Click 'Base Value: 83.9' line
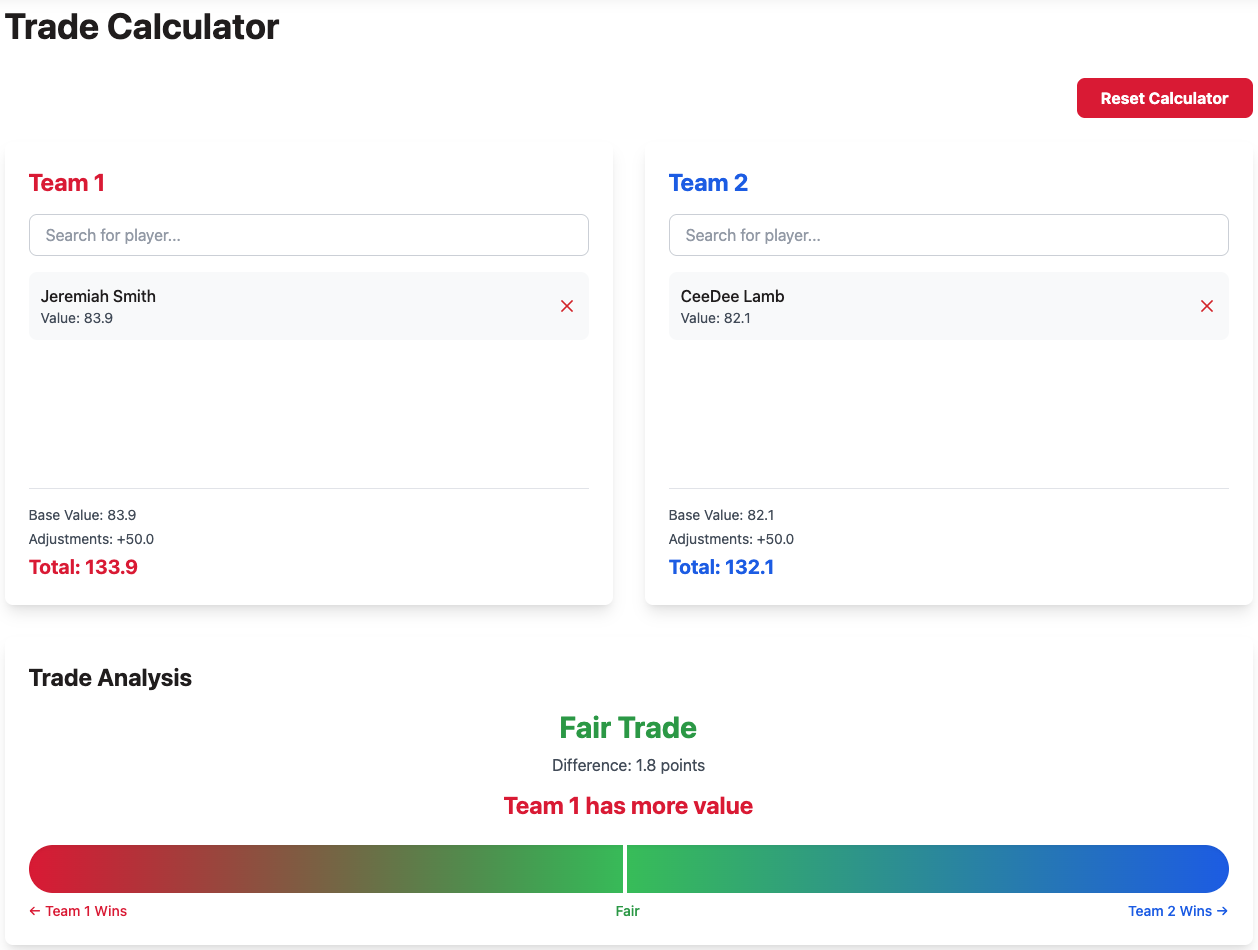The image size is (1258, 950). pos(83,515)
